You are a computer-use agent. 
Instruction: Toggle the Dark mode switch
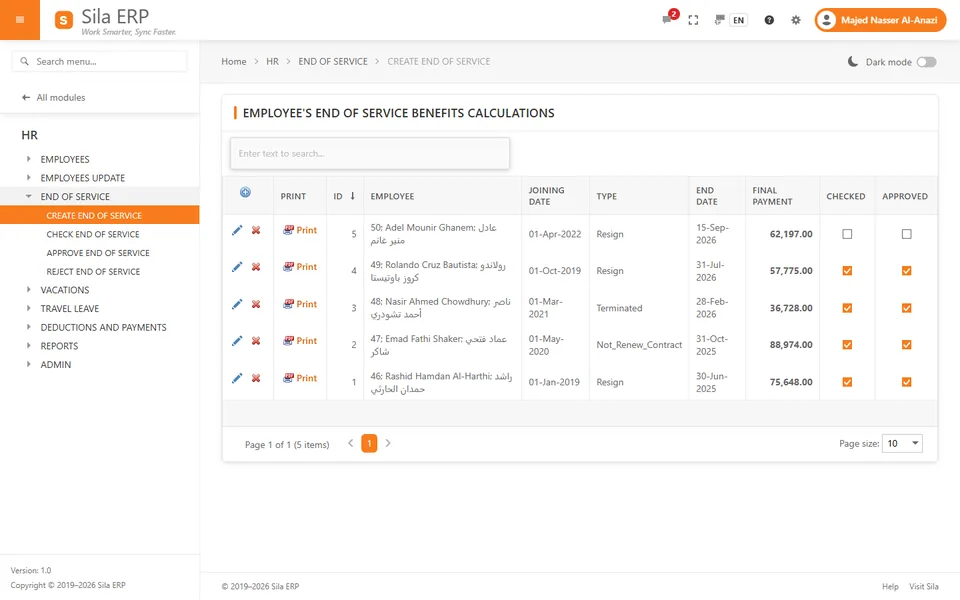[926, 62]
